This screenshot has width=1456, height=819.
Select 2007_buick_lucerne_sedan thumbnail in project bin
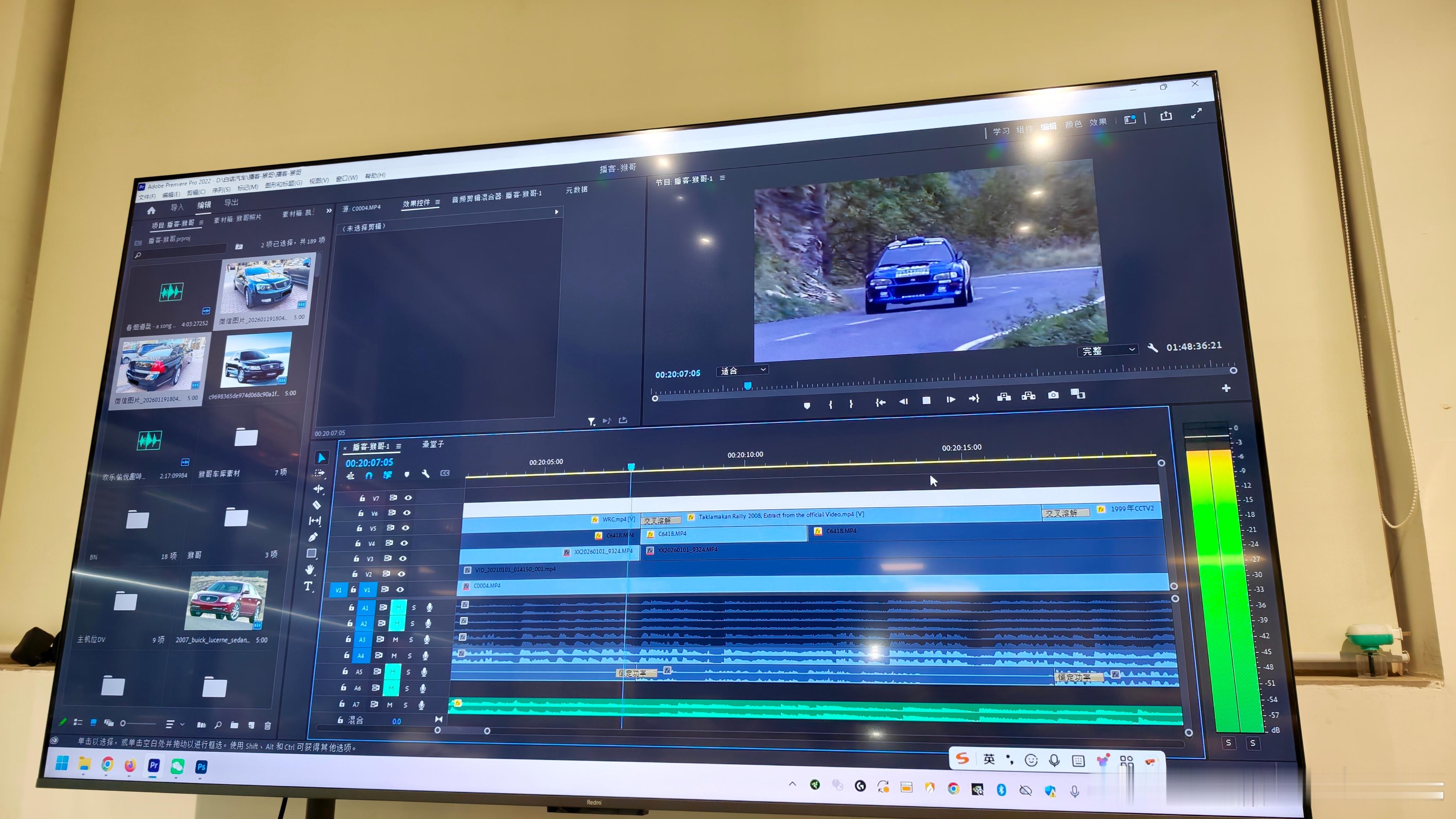click(225, 600)
